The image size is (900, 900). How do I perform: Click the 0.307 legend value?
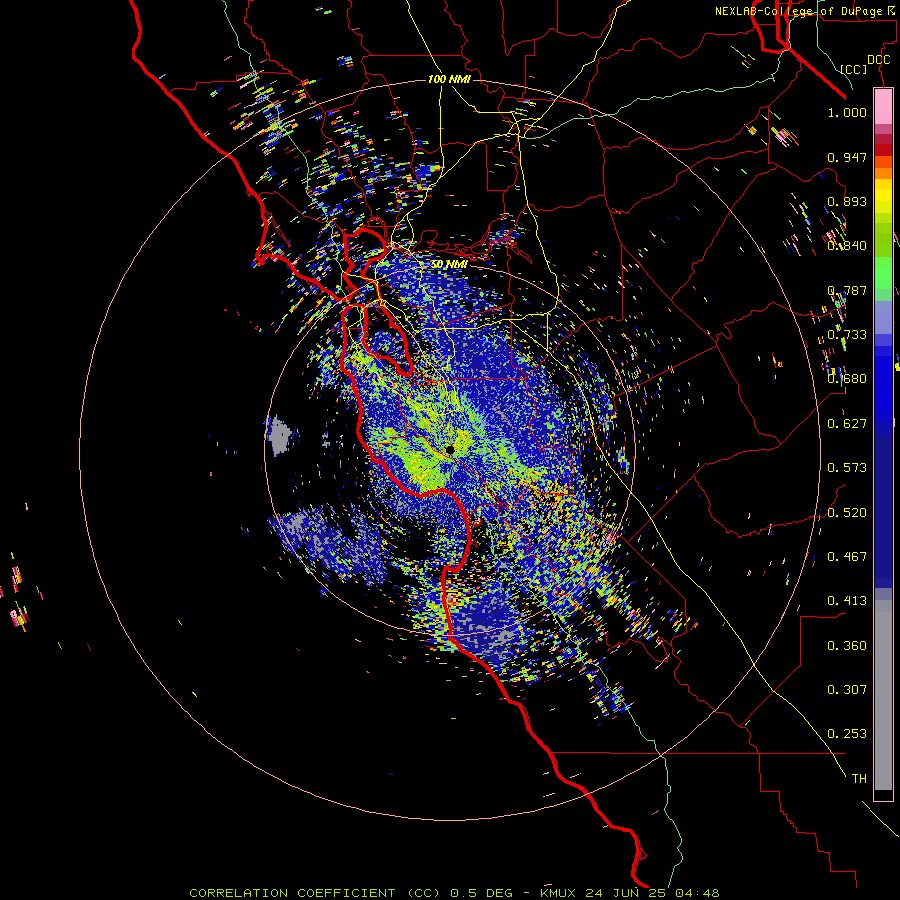coord(847,690)
